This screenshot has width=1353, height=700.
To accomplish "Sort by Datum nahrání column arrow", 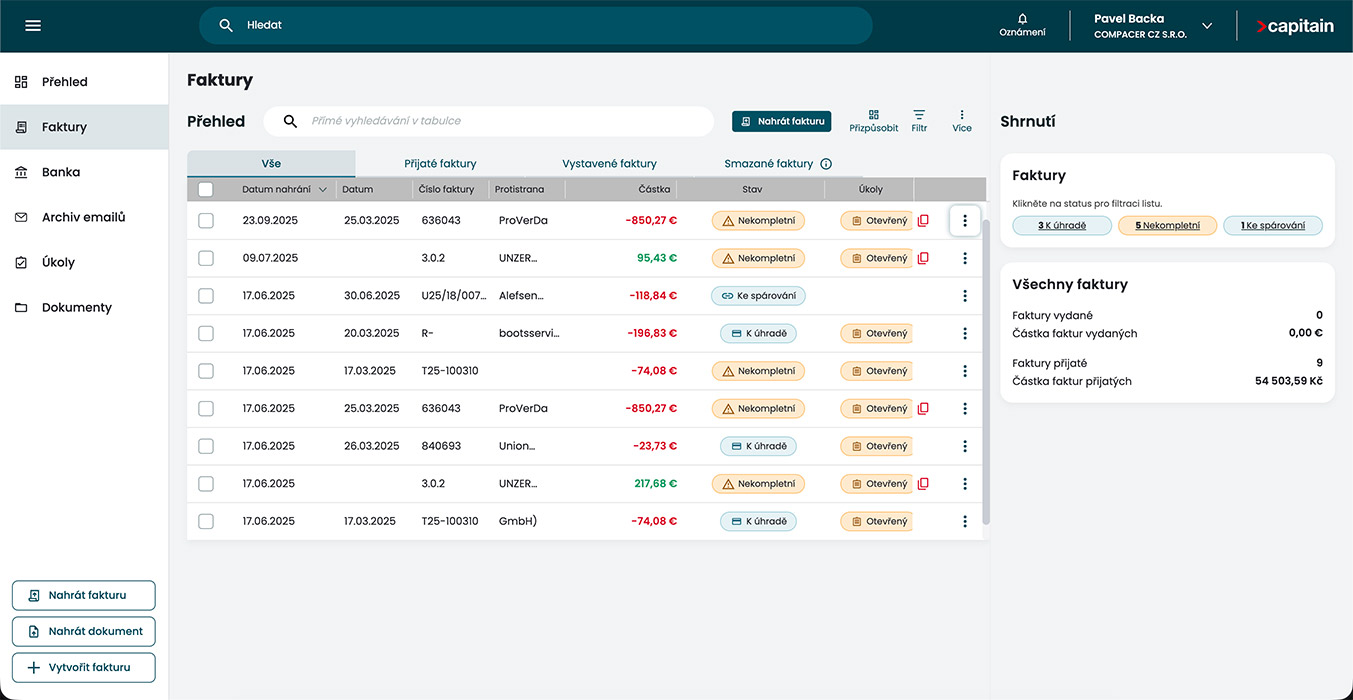I will 322,189.
